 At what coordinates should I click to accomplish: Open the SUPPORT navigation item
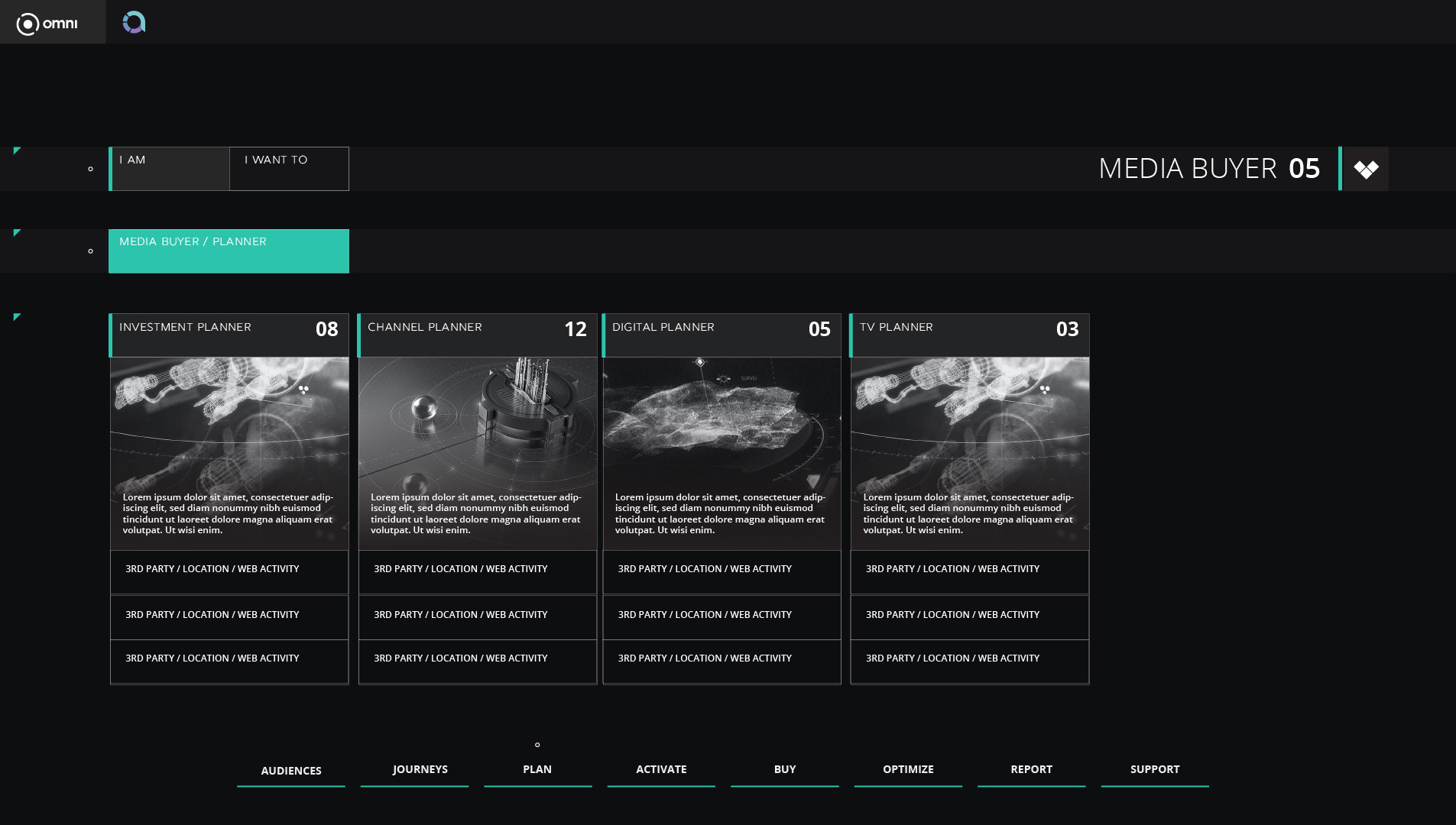click(1154, 769)
